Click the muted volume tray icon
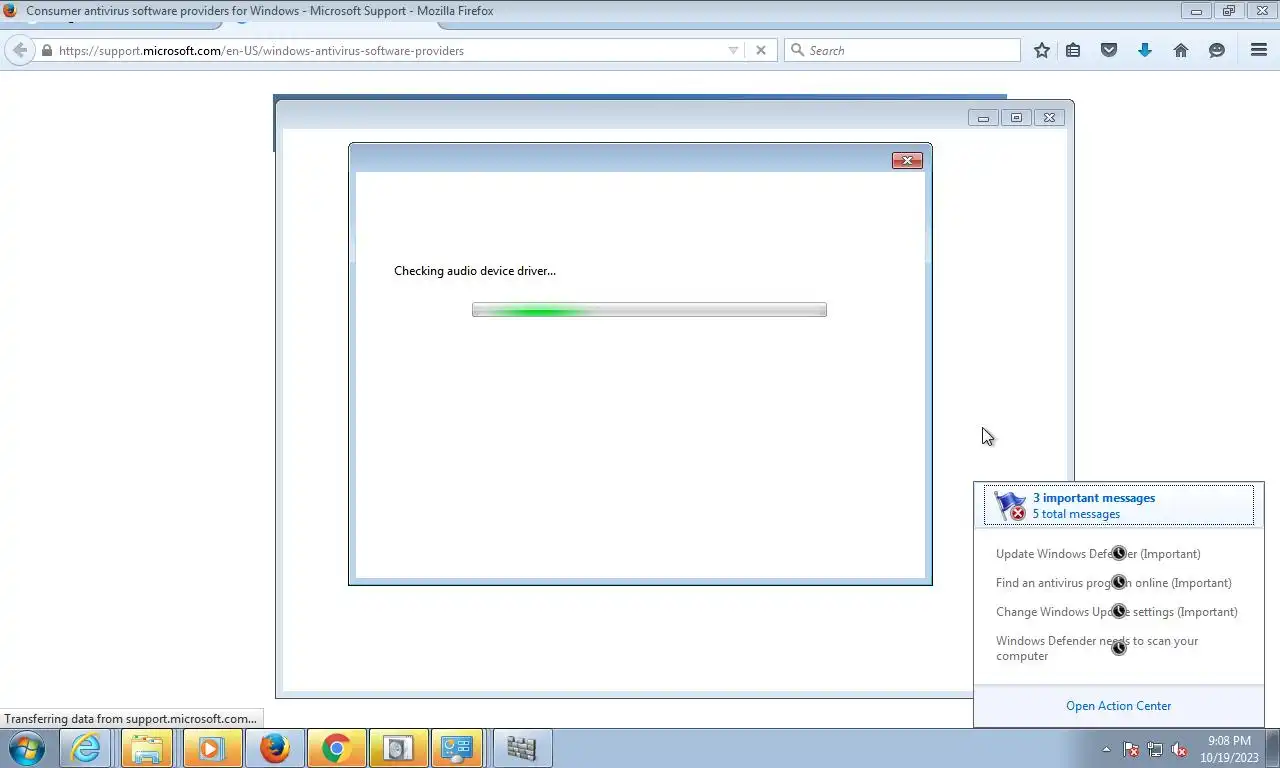Image resolution: width=1280 pixels, height=768 pixels. 1179,749
